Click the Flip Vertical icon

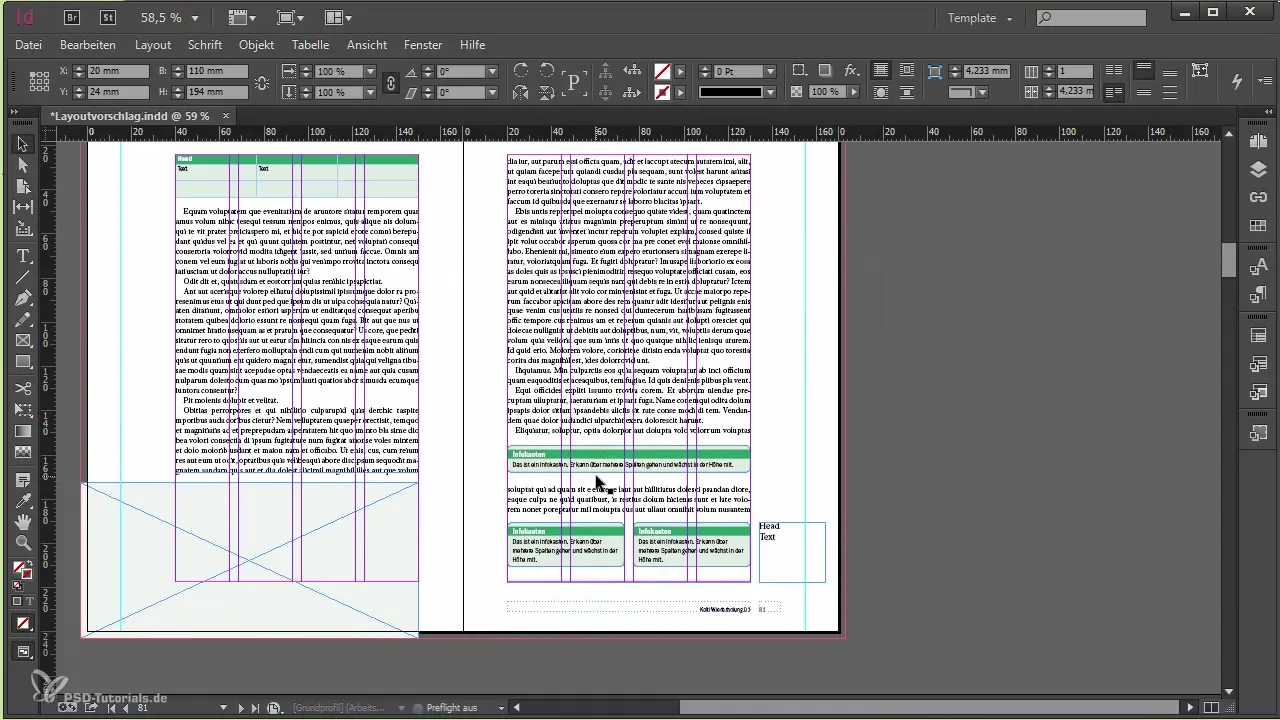(547, 93)
